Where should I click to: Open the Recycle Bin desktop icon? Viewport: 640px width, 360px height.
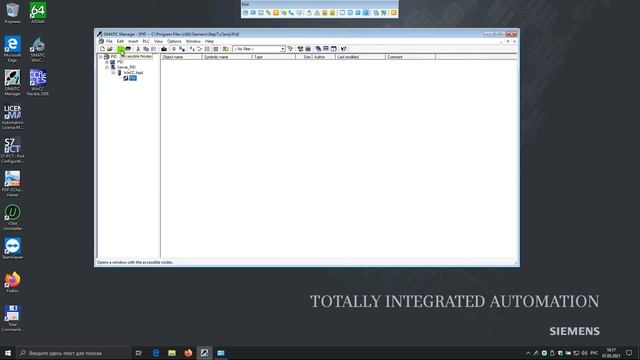tap(12, 13)
